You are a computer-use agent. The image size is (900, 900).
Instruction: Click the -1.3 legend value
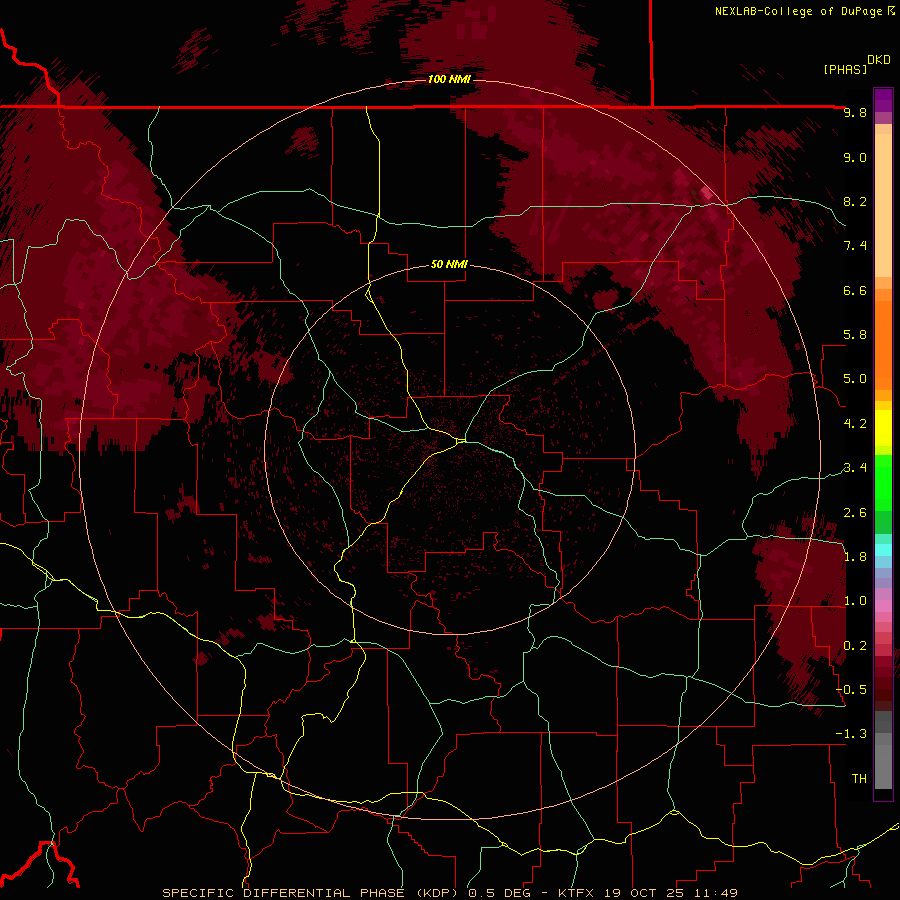(x=851, y=734)
